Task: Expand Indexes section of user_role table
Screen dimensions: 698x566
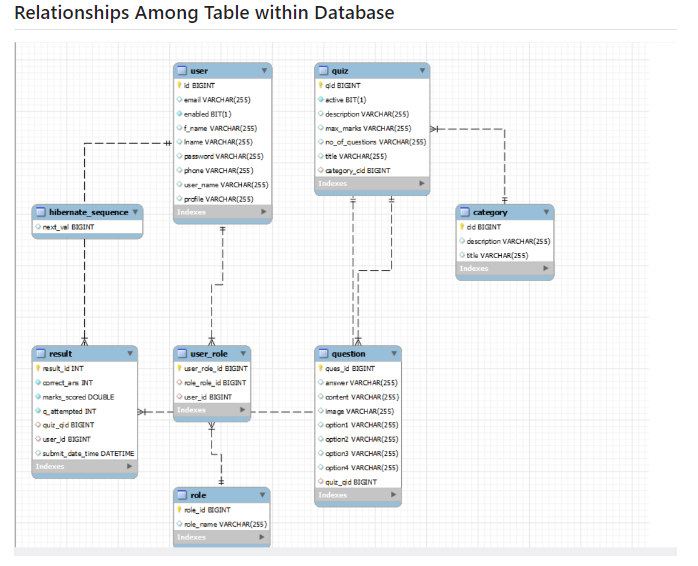Action: [x=243, y=410]
